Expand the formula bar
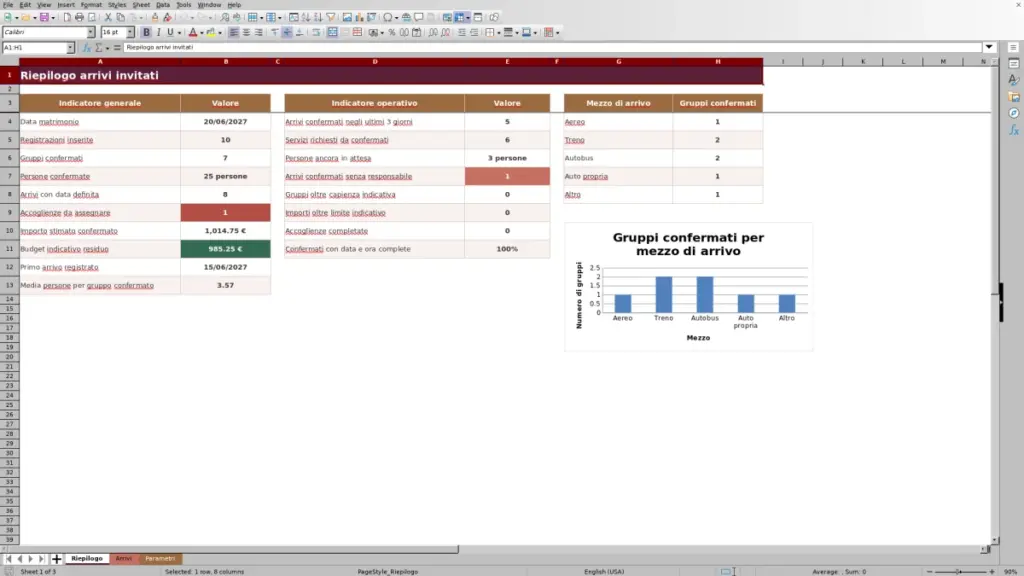Image resolution: width=1024 pixels, height=576 pixels. [x=989, y=47]
